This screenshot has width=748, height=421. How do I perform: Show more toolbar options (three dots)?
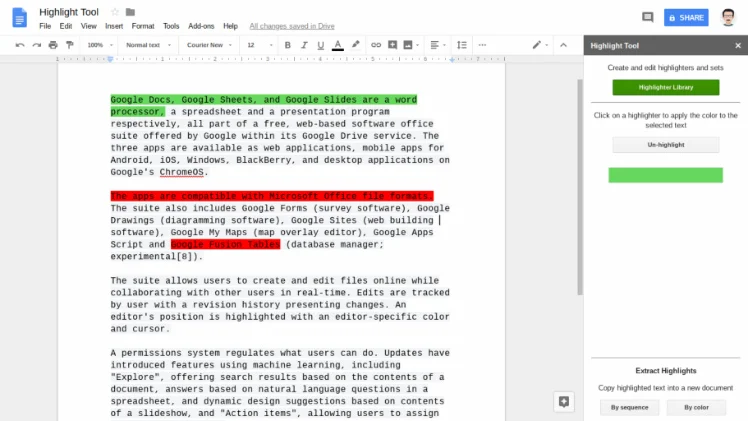point(482,45)
